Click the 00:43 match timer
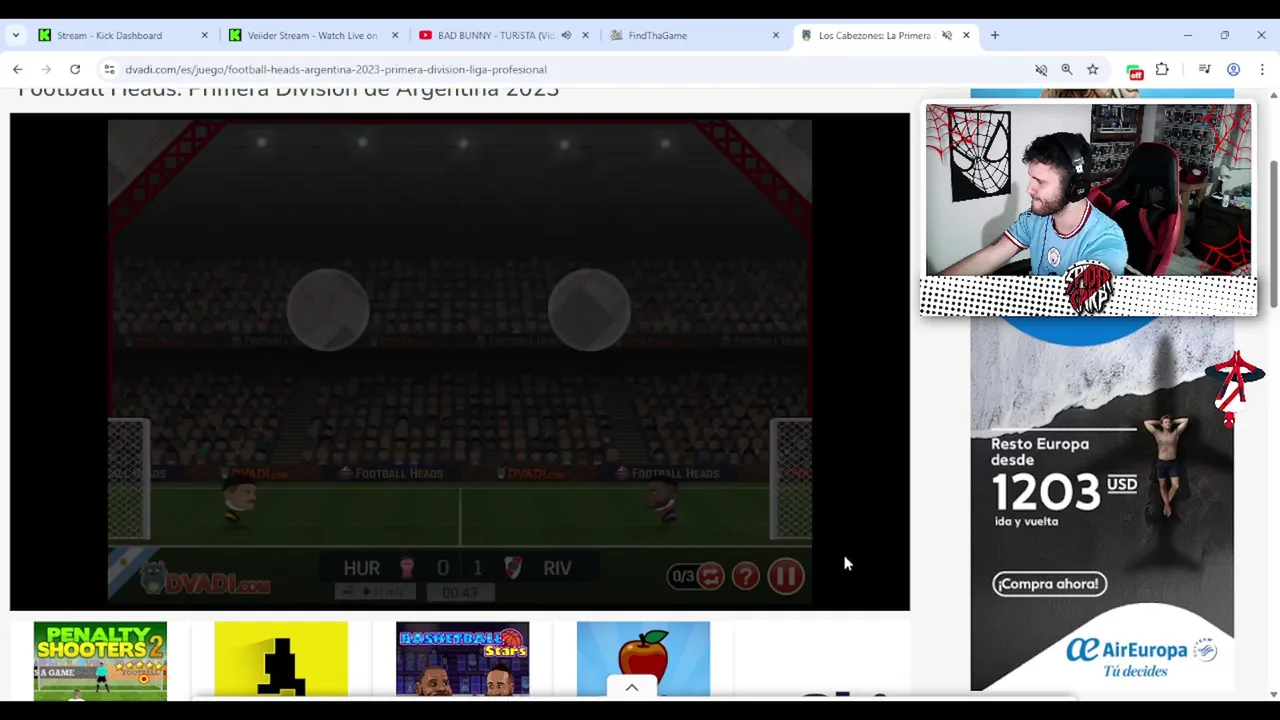1280x720 pixels. click(459, 593)
